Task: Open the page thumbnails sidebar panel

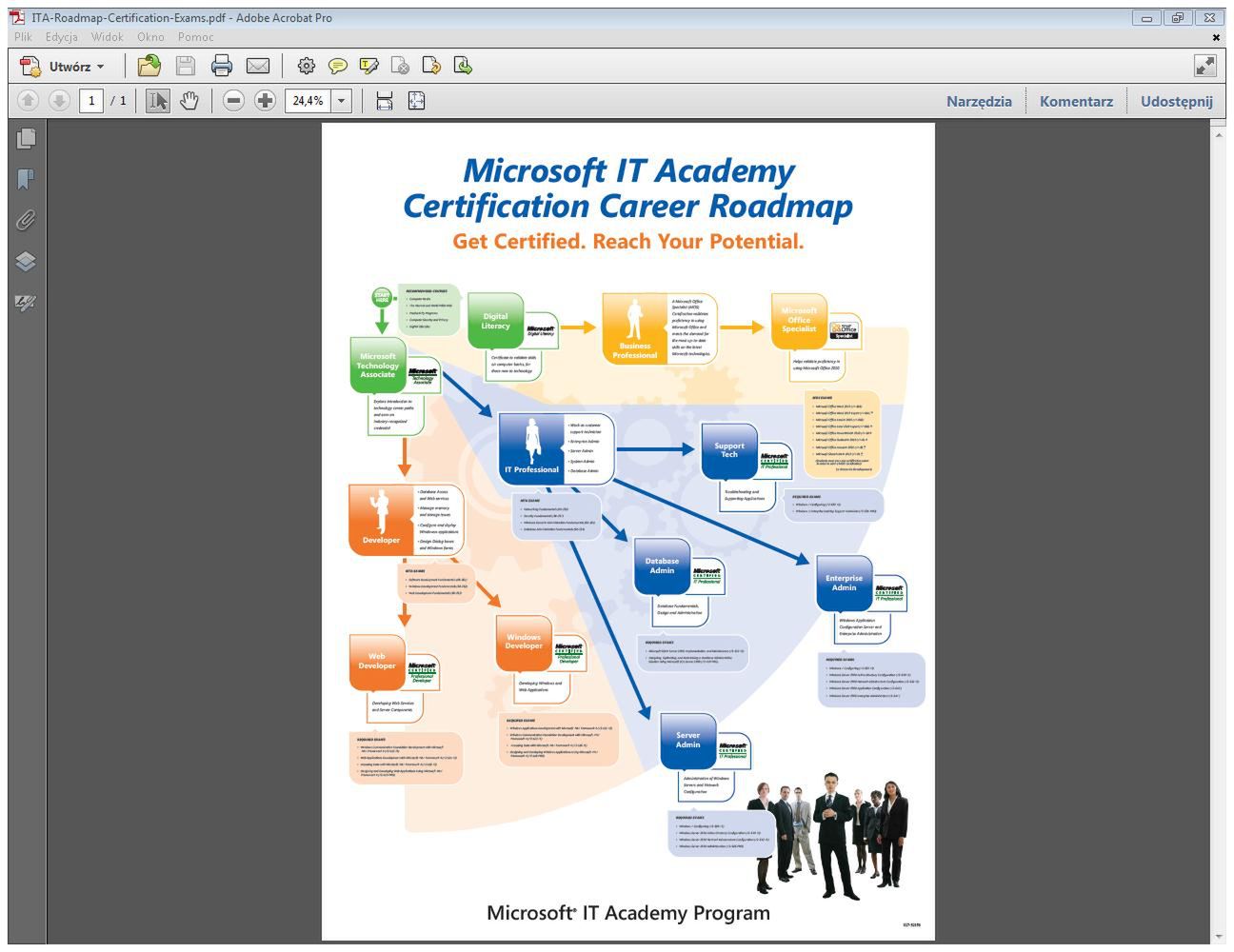Action: click(x=27, y=138)
